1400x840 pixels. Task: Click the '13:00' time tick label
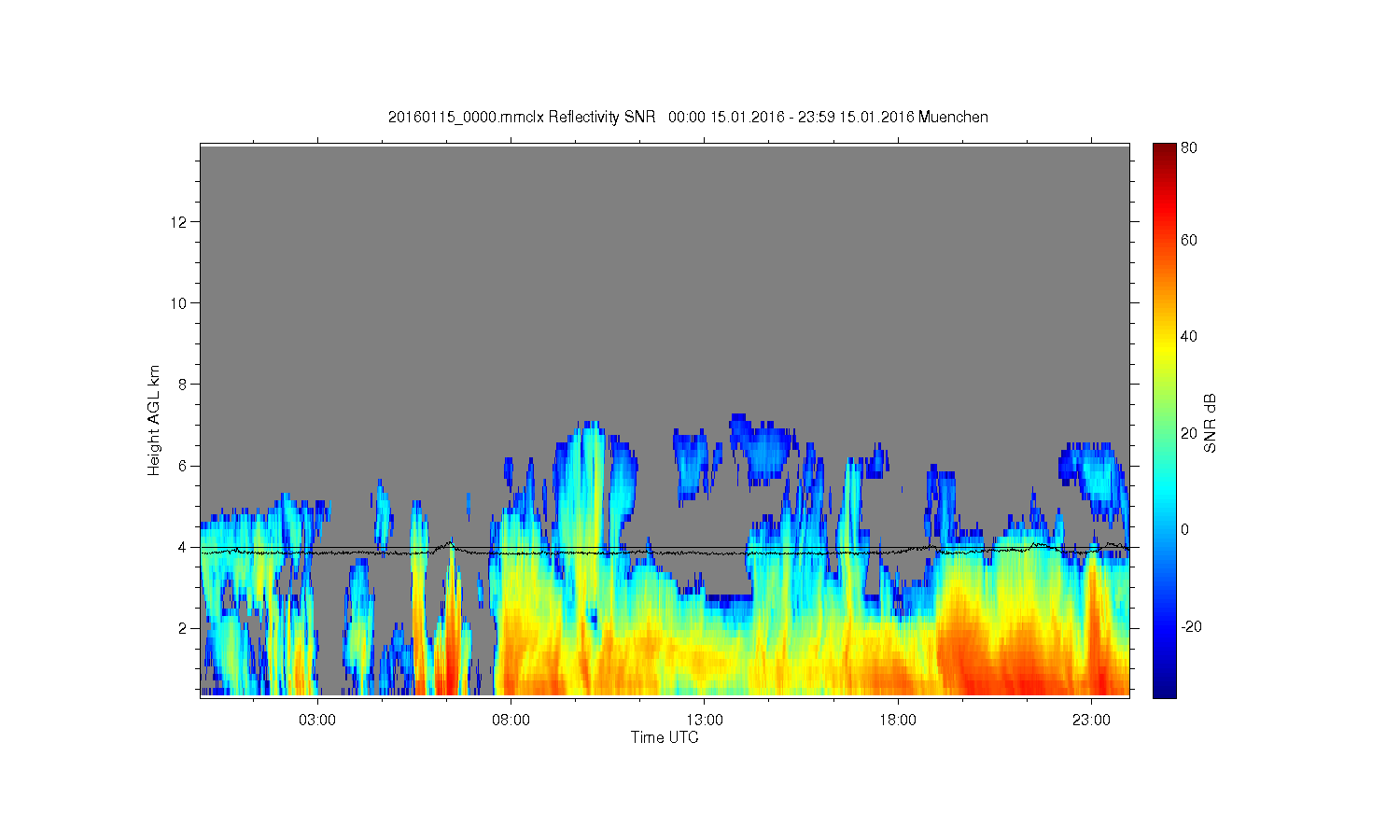coord(704,720)
